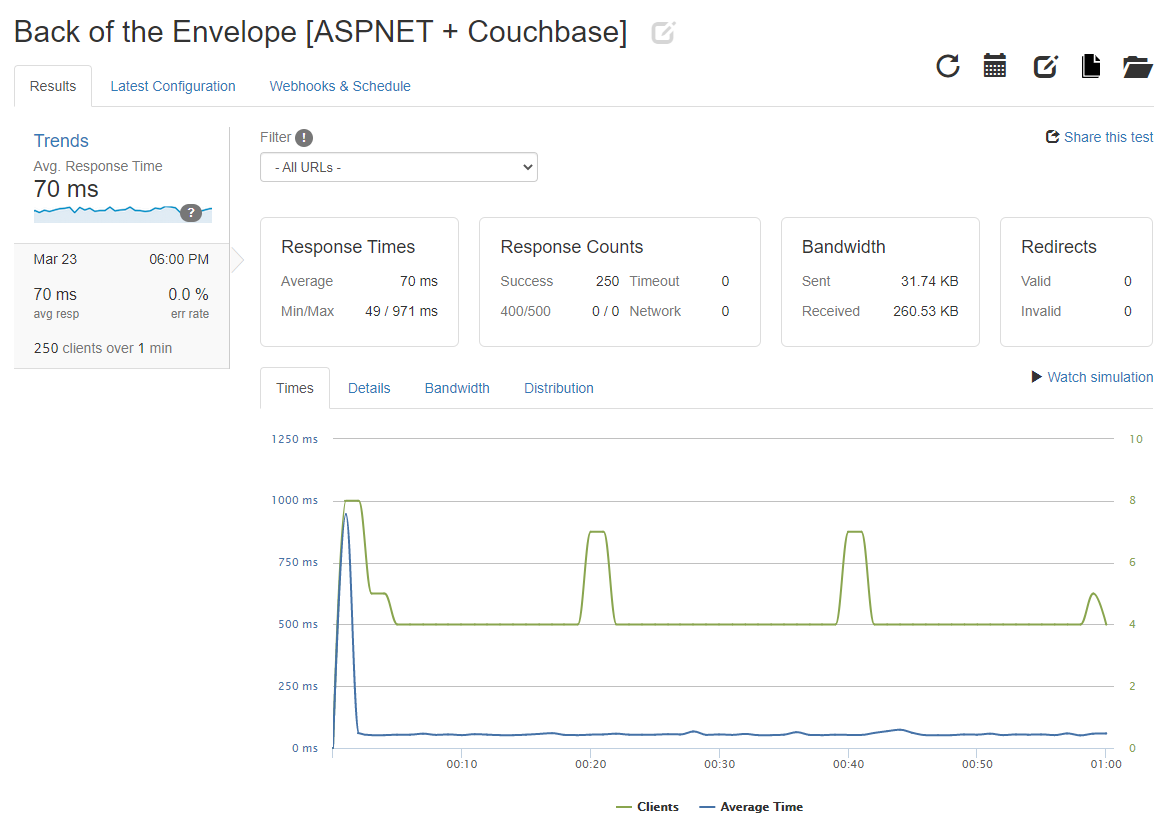This screenshot has height=829, width=1171.
Task: Click the 06:00 PM time entry
Action: coord(179,259)
